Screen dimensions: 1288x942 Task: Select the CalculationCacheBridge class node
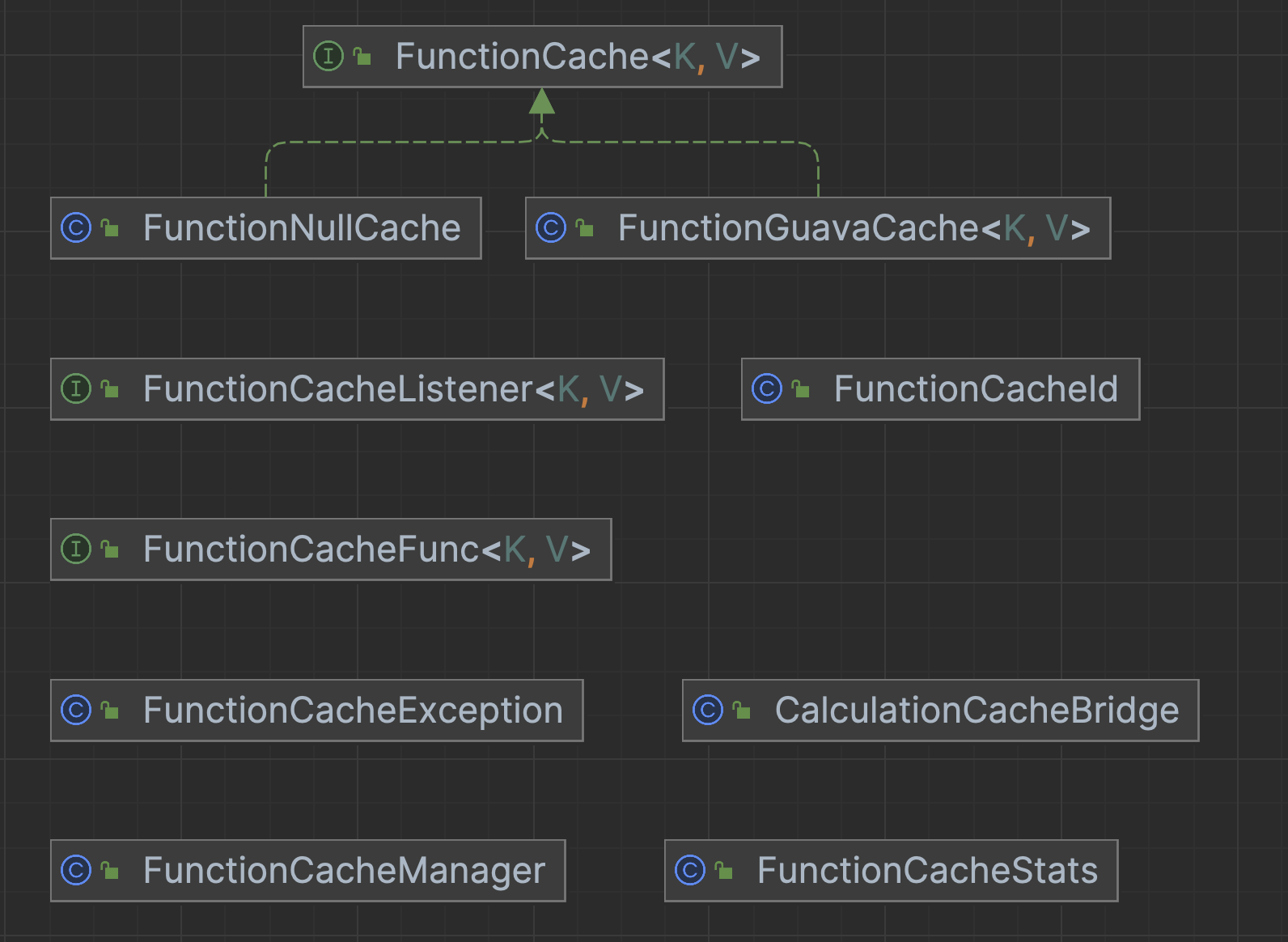coord(976,711)
